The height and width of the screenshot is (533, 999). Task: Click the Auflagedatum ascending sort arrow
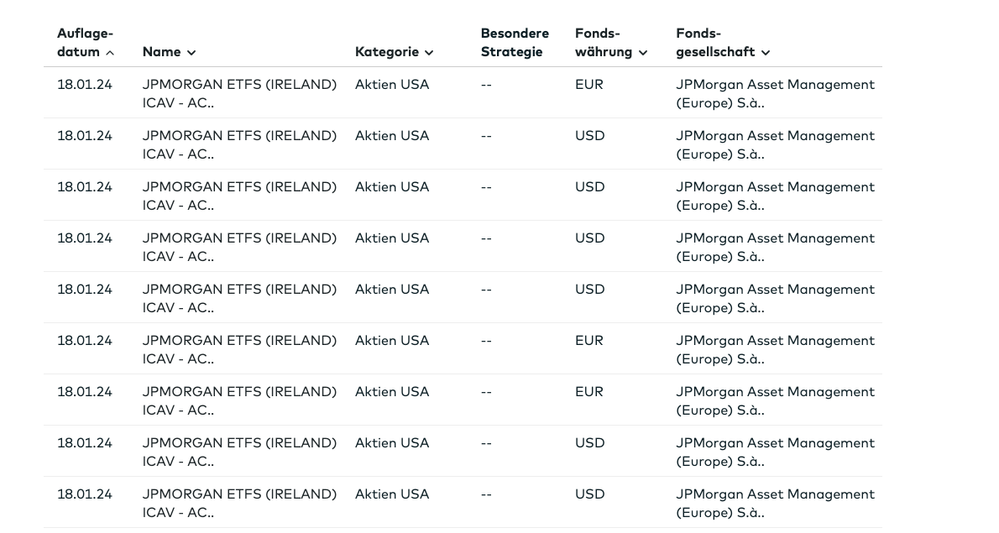click(x=110, y=53)
